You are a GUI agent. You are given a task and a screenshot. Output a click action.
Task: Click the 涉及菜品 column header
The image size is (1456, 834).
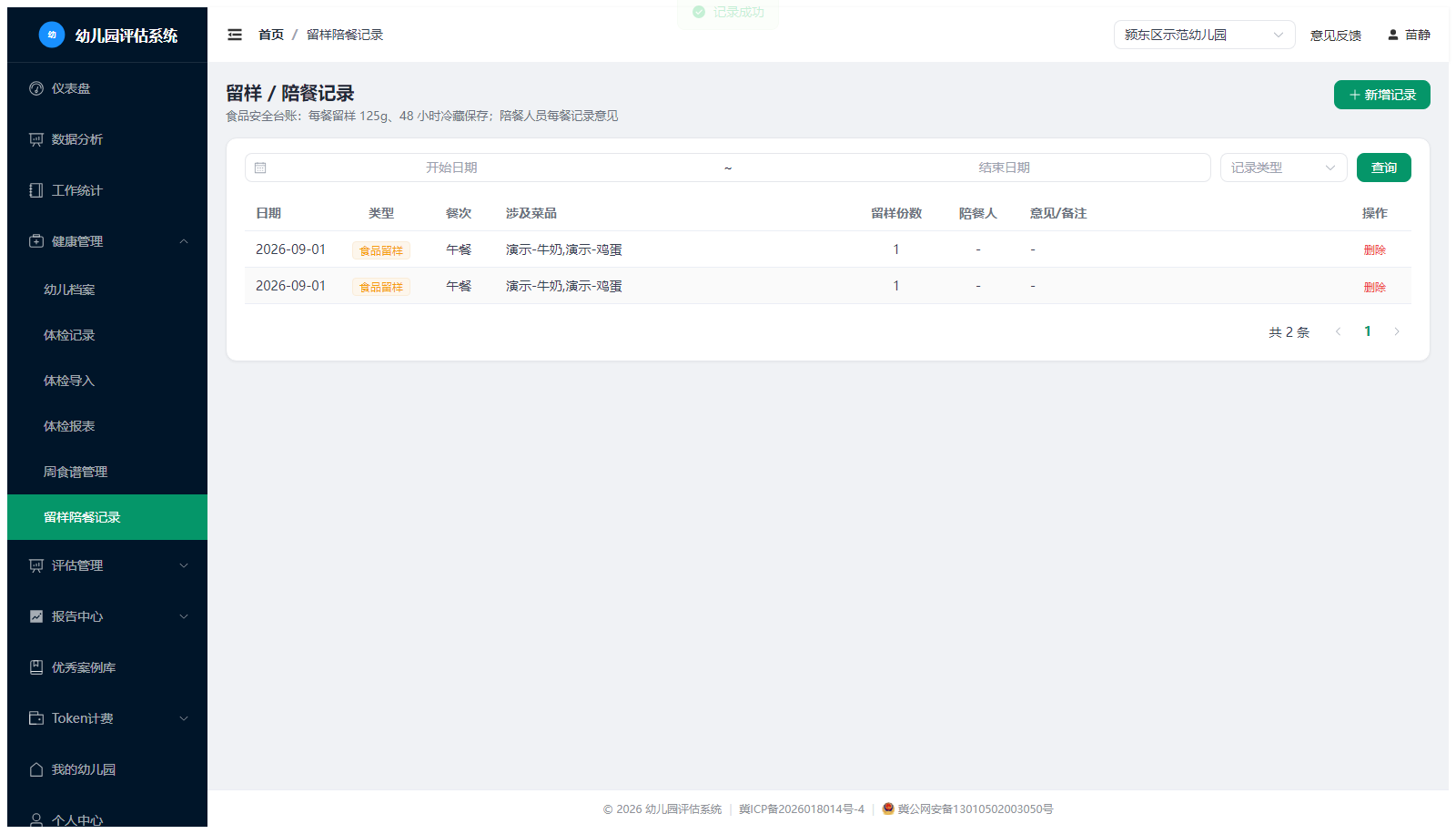(531, 213)
